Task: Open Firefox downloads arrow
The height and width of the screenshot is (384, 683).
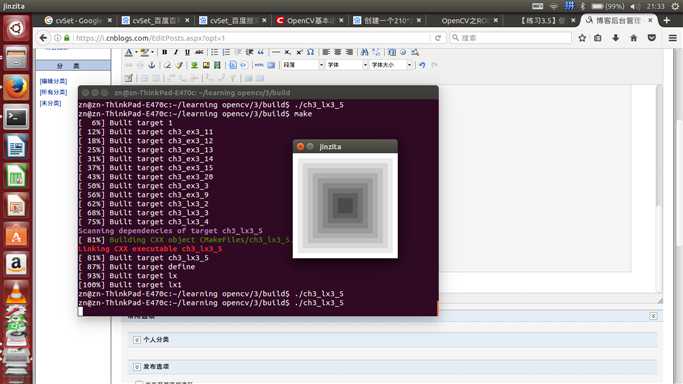Action: coord(615,38)
